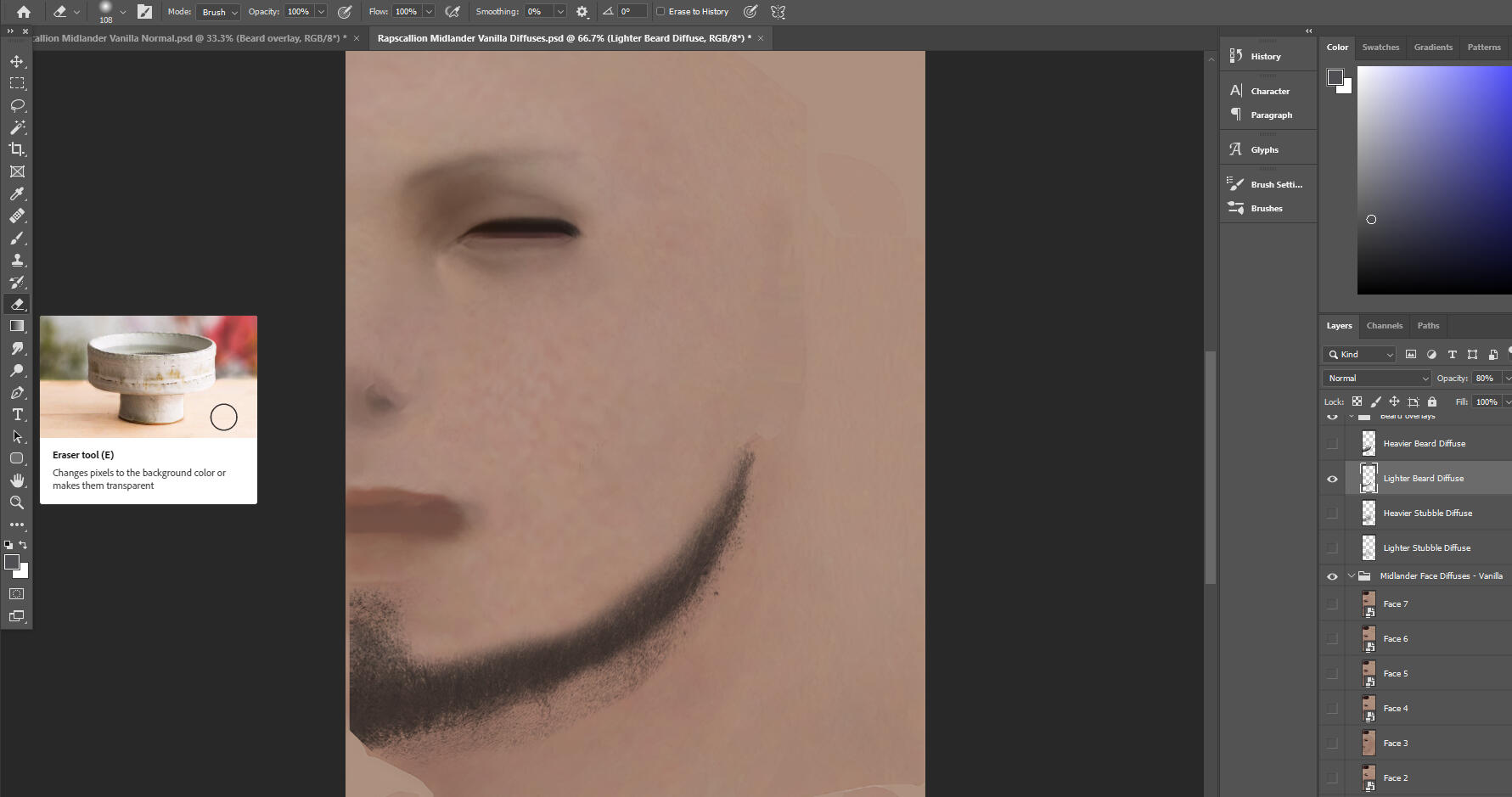
Task: Toggle the Erase to History checkbox
Action: click(x=660, y=11)
